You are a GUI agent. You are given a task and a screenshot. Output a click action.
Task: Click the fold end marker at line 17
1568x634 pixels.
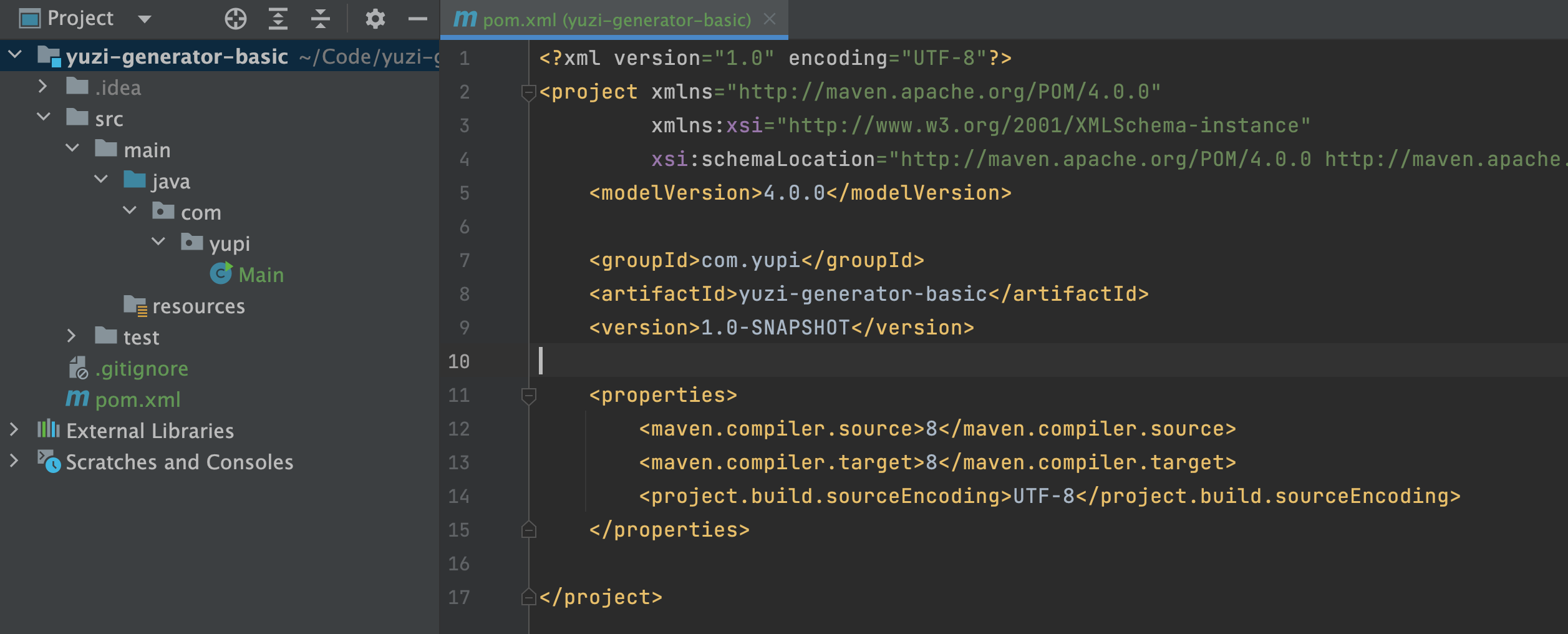pos(528,597)
